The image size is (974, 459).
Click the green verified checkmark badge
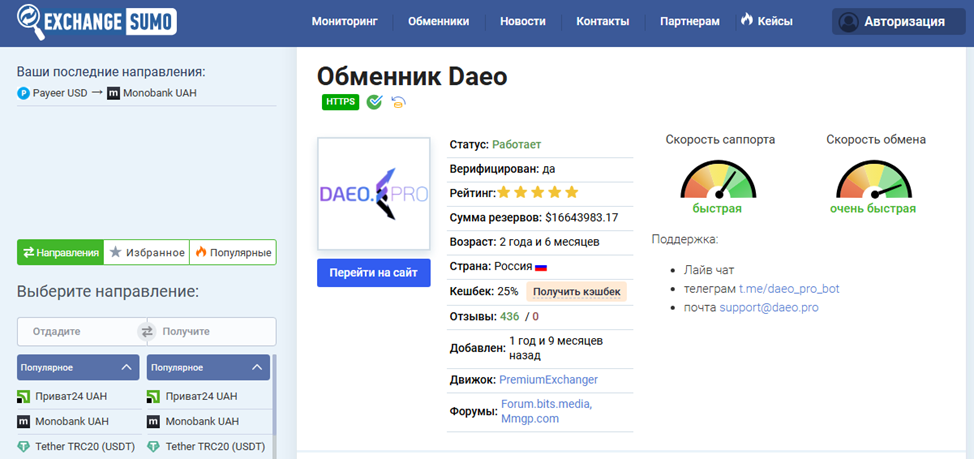point(374,102)
